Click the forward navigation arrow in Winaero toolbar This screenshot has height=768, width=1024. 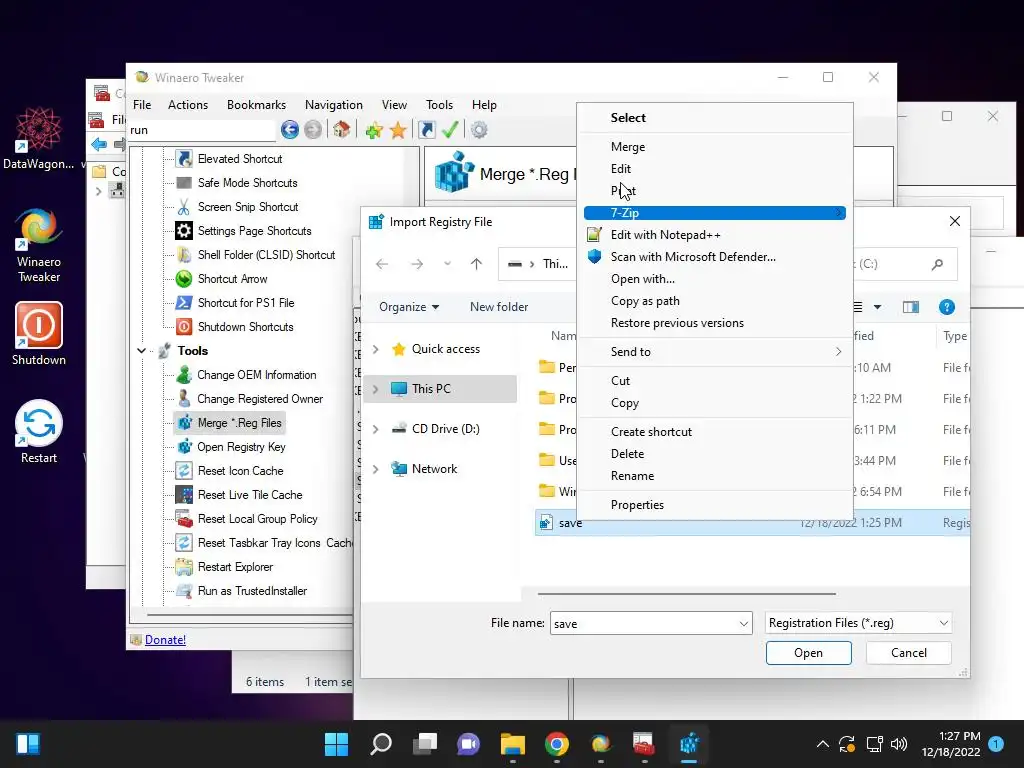click(x=313, y=130)
